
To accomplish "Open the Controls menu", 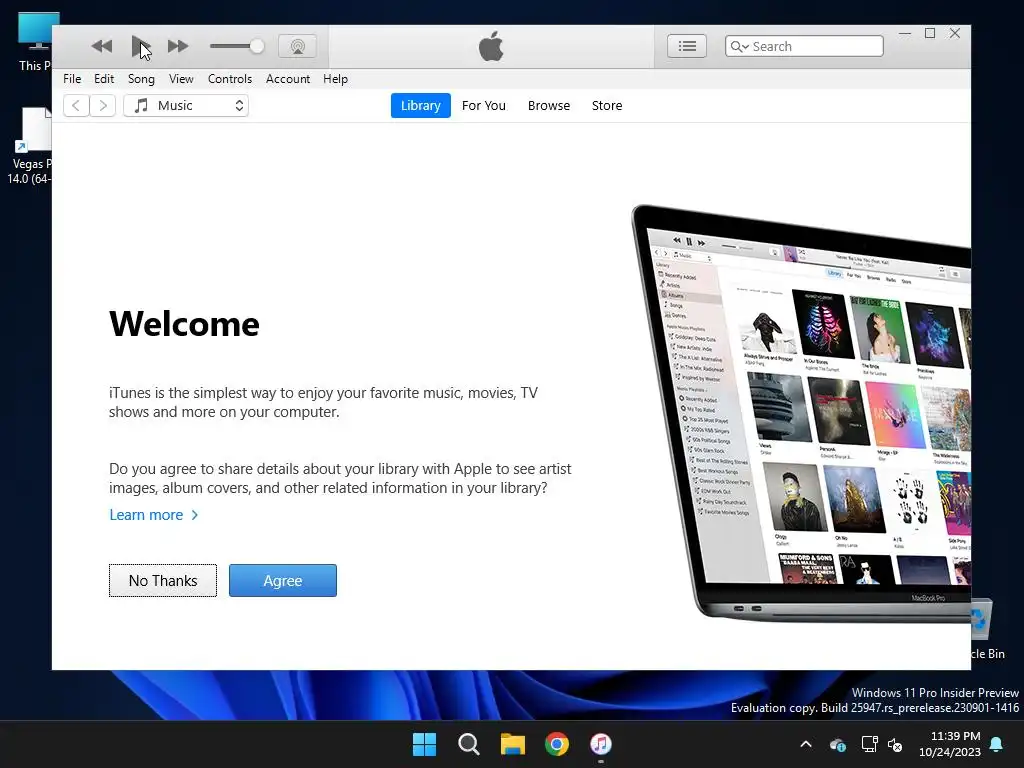I will tap(230, 79).
